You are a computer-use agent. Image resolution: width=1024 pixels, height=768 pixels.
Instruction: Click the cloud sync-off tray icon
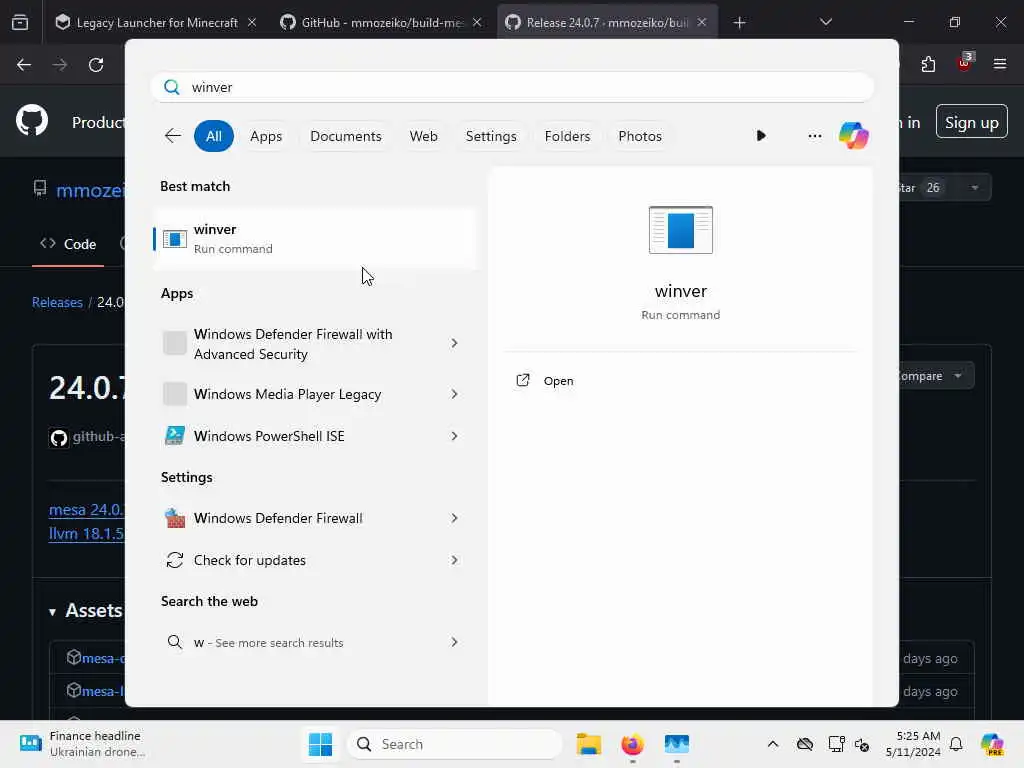pos(805,744)
